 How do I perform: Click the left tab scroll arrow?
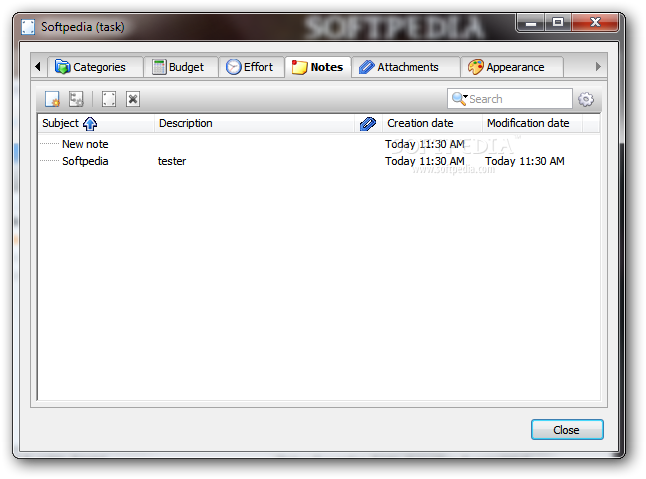click(38, 66)
